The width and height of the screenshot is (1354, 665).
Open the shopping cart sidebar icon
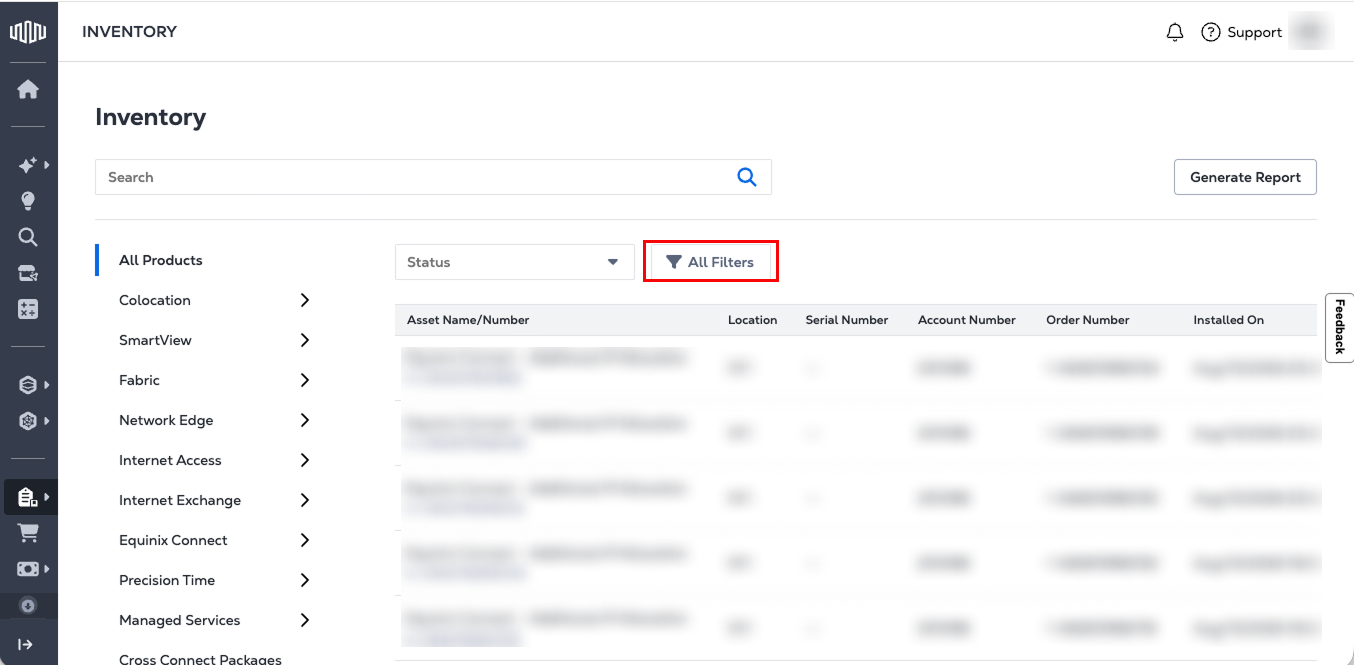click(28, 533)
